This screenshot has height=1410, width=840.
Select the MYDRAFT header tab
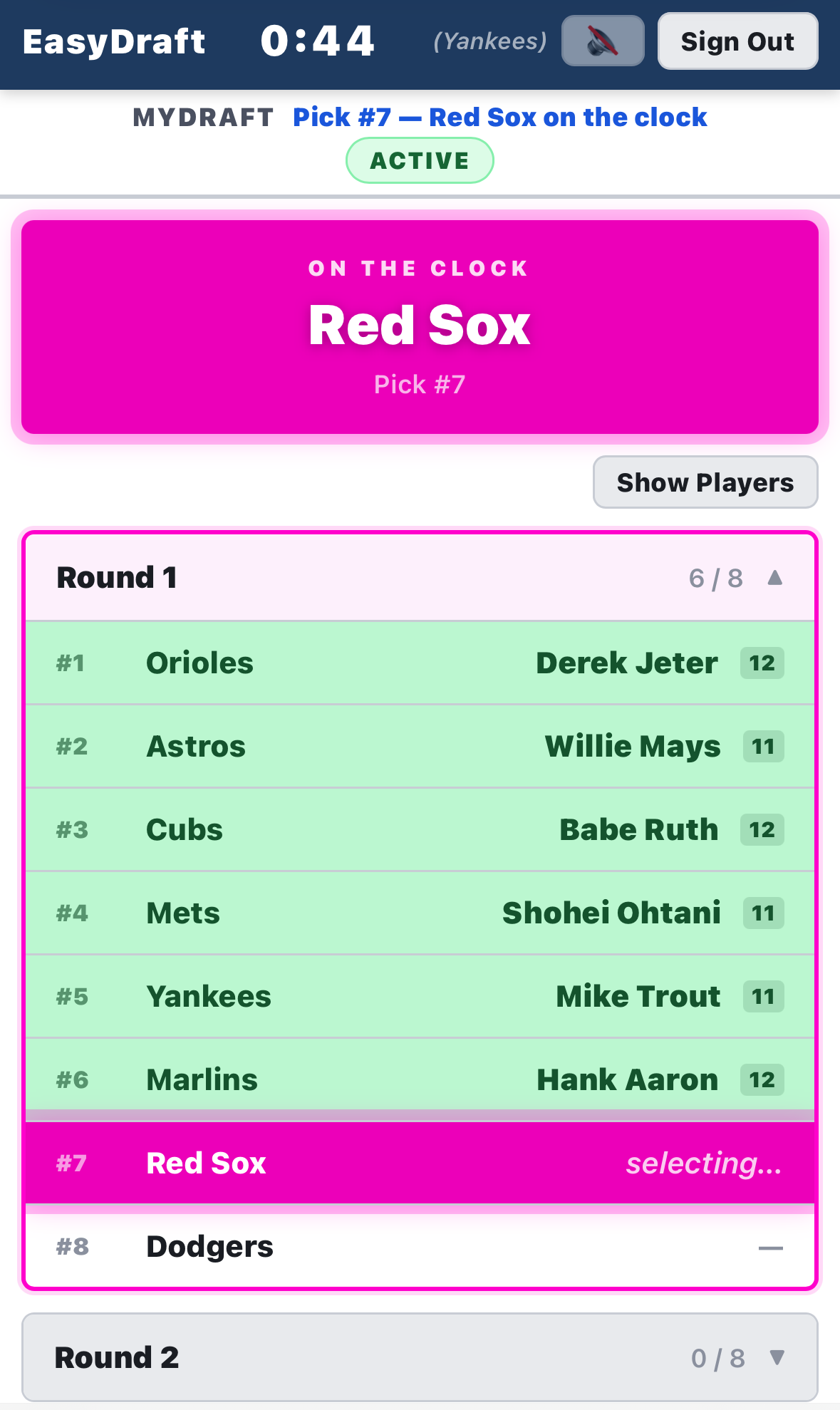point(203,117)
